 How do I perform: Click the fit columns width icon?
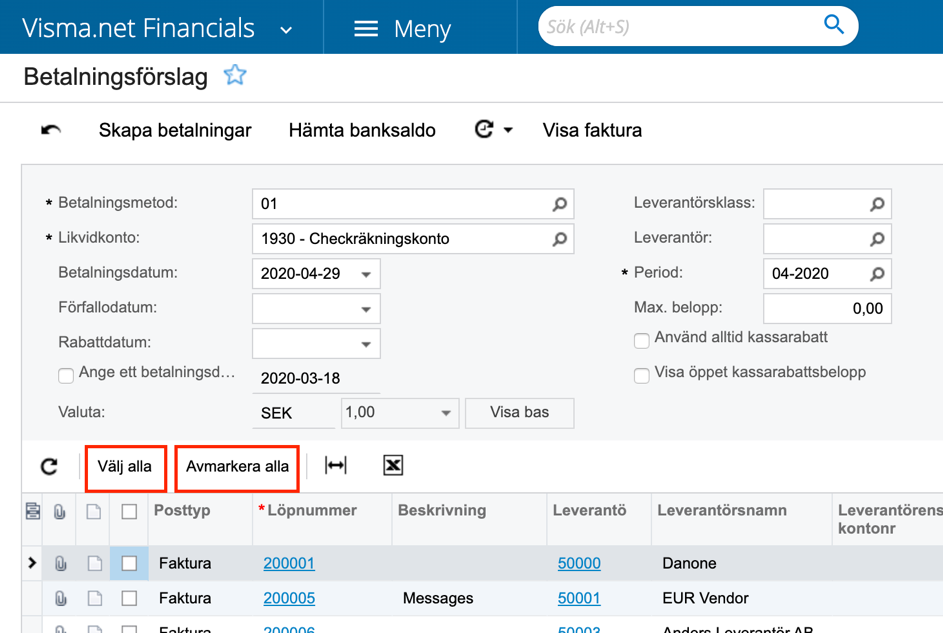336,465
